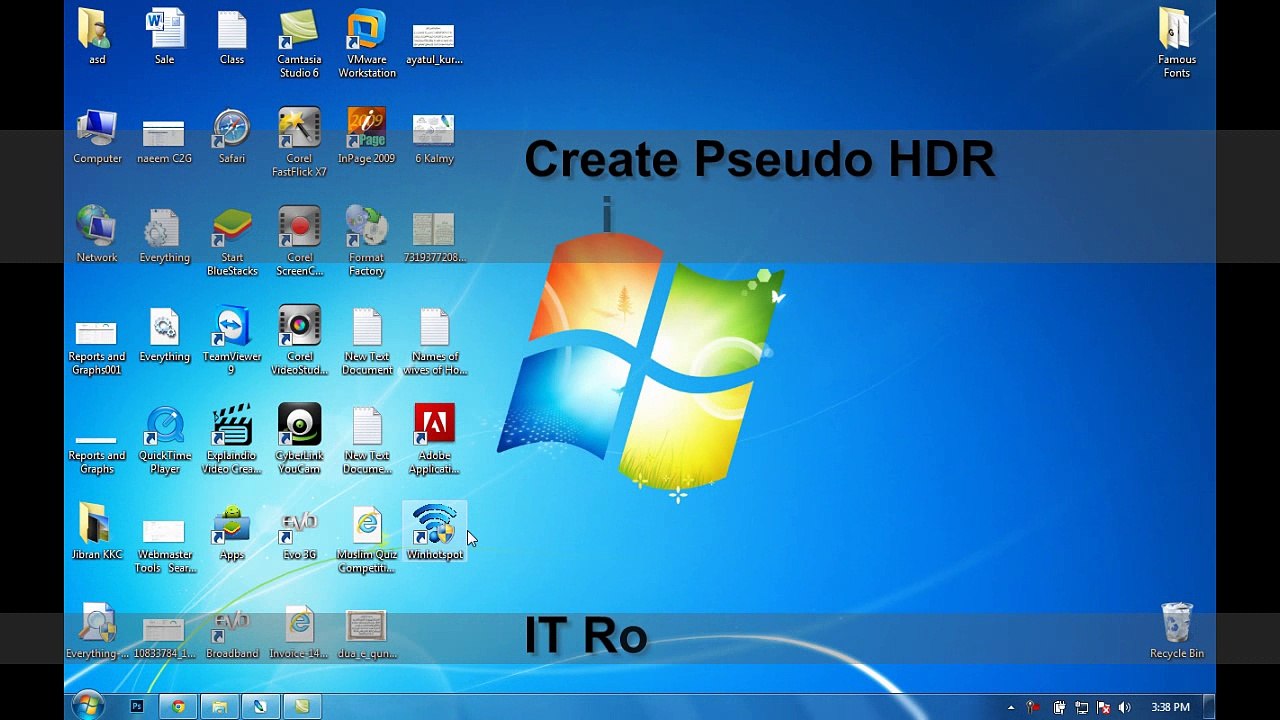
Task: Launch Corel FastFlick X7
Action: 299,142
